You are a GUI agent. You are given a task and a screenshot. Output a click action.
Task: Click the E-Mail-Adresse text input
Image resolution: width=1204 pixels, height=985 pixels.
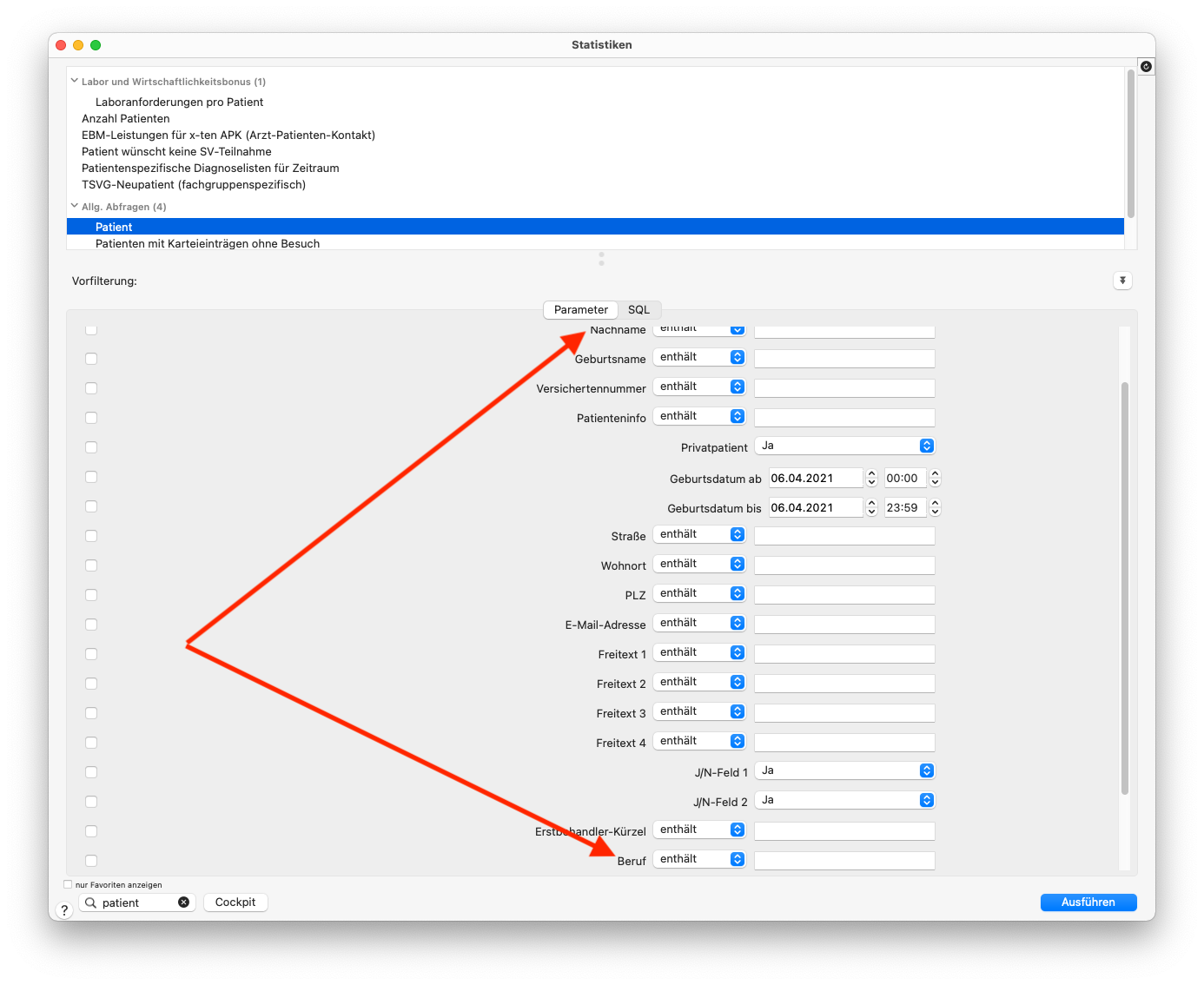844,625
